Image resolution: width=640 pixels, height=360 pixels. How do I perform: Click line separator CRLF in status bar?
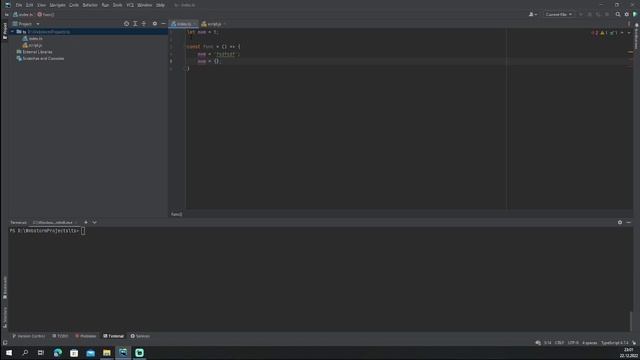pos(559,343)
